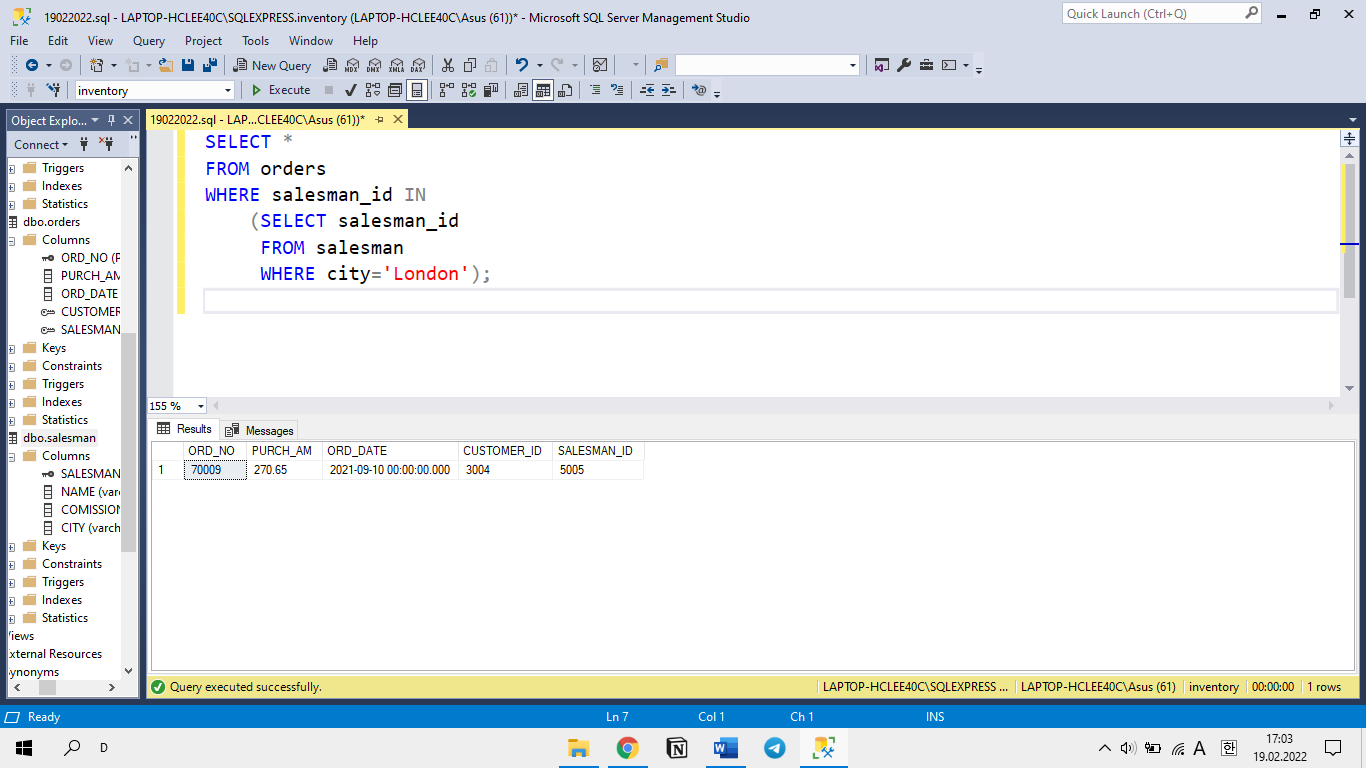
Task: Switch to the Messages tab
Action: tap(260, 430)
